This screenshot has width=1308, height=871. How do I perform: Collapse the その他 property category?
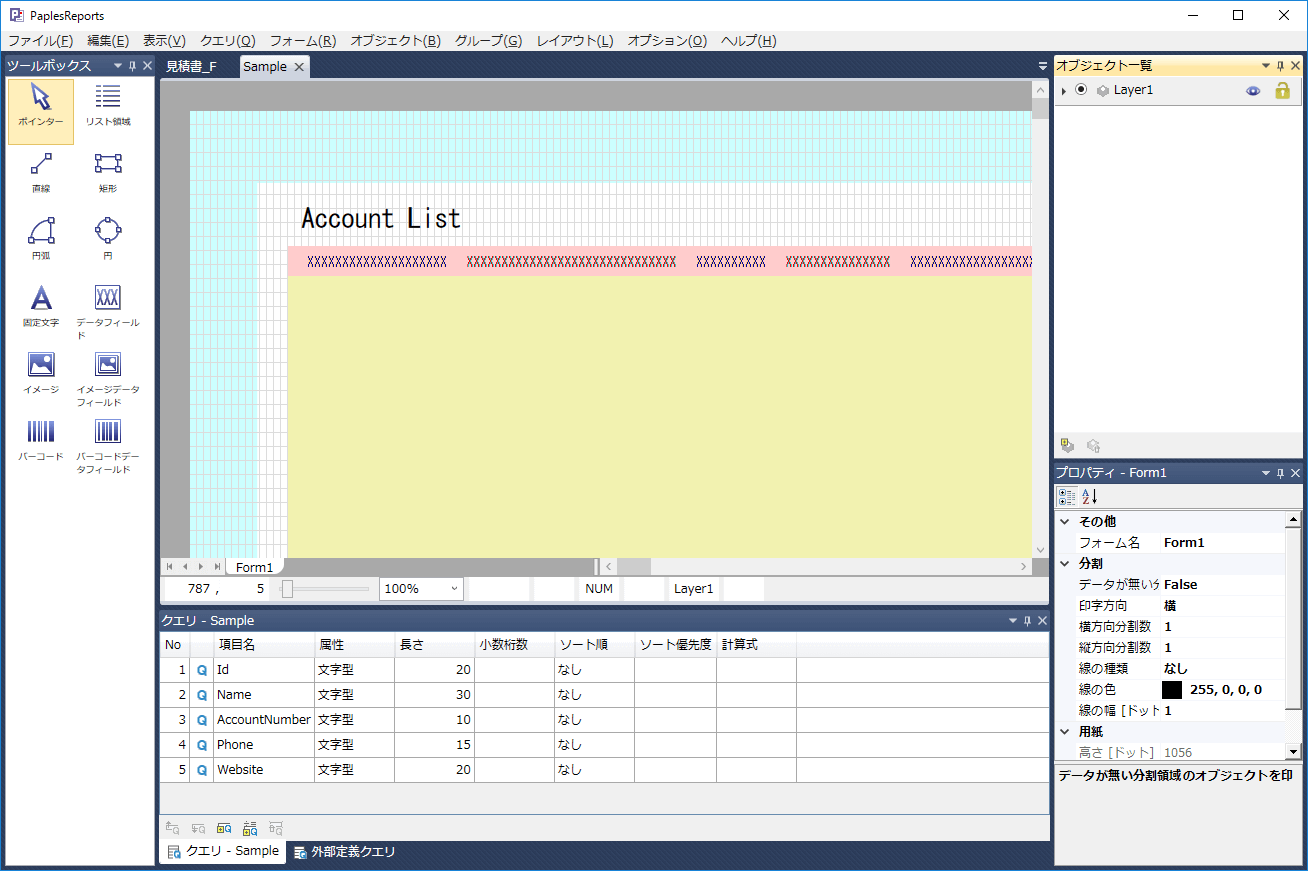(1065, 521)
